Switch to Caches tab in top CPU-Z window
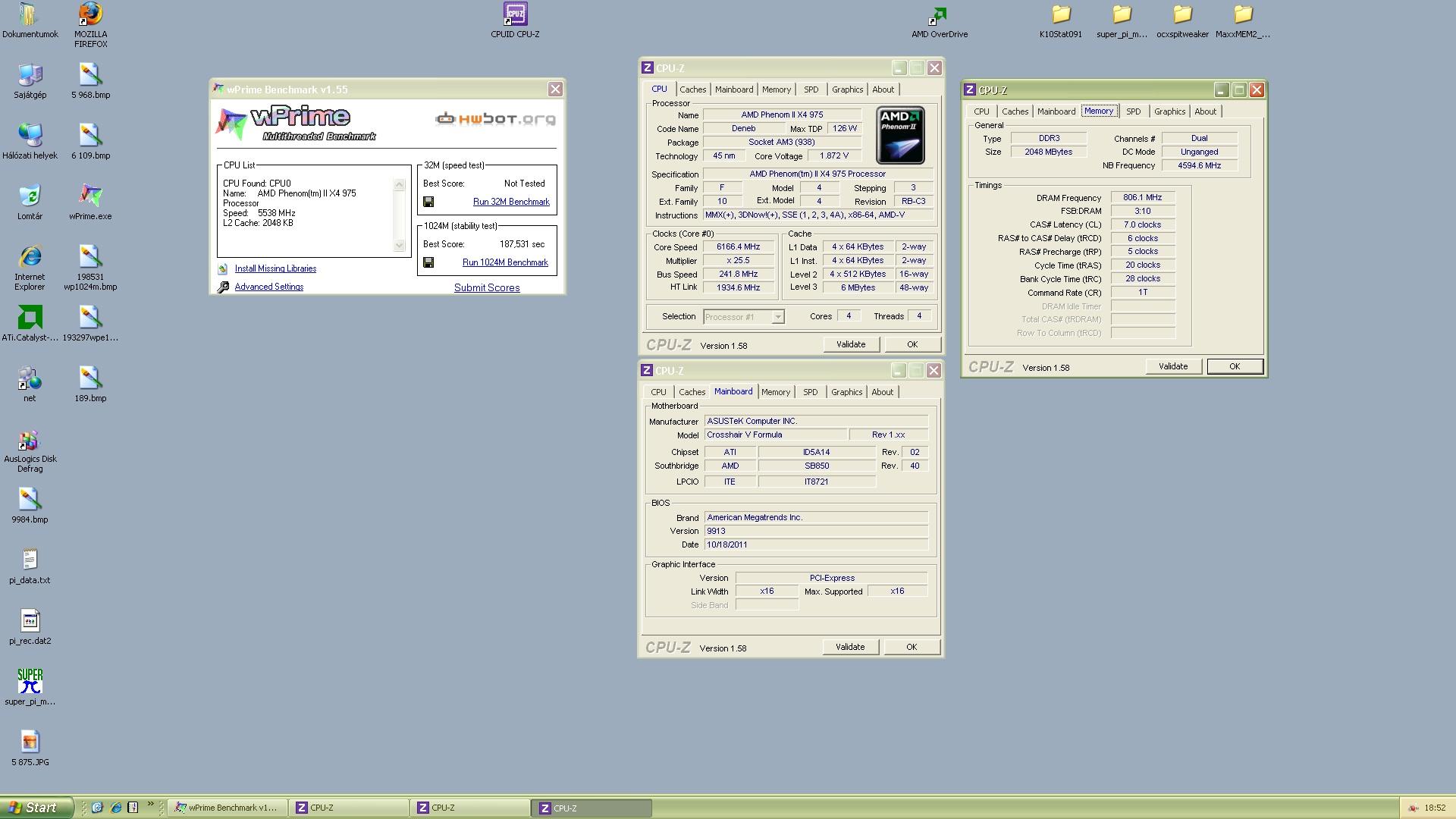Image resolution: width=1456 pixels, height=819 pixels. [692, 89]
